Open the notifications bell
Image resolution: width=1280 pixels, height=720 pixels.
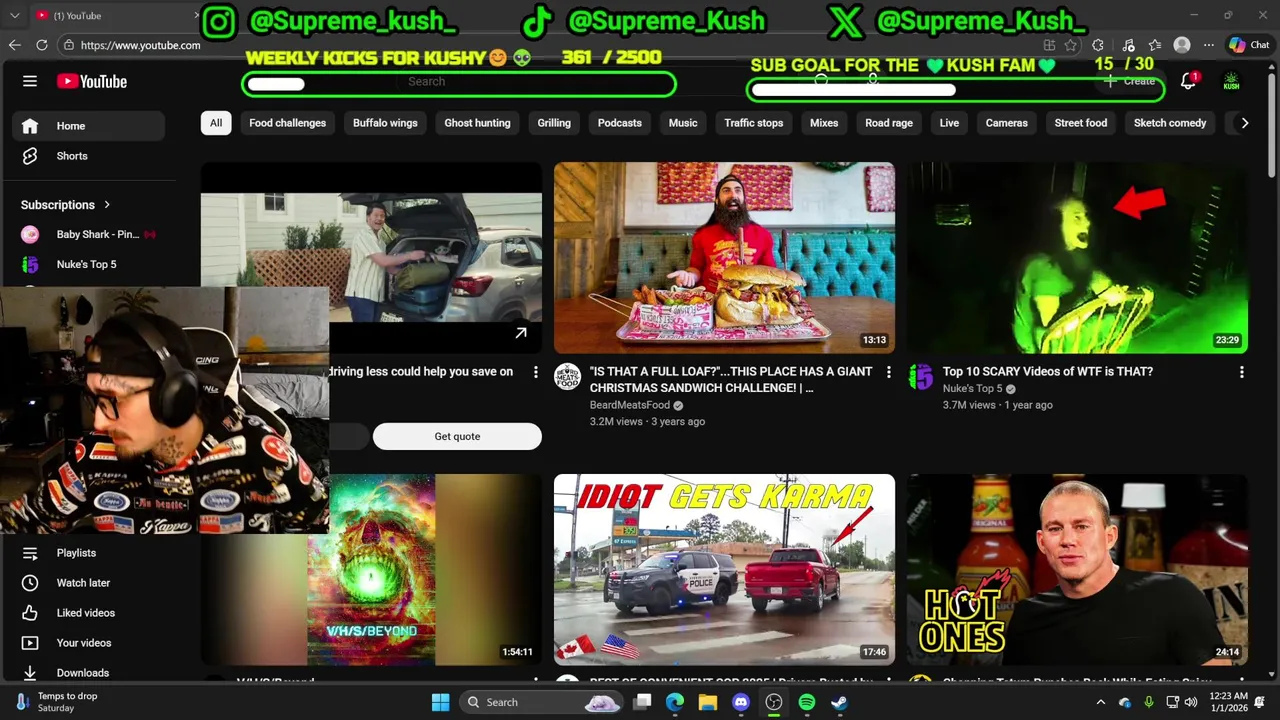pyautogui.click(x=1188, y=82)
